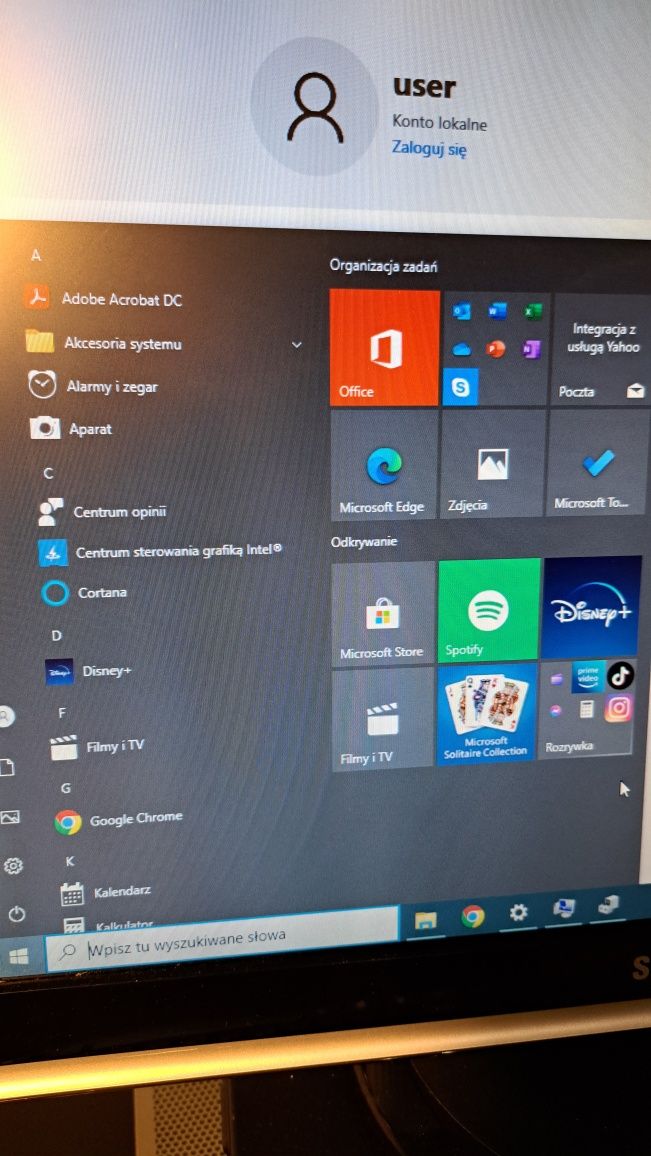Click the letter K index header
Image resolution: width=651 pixels, height=1156 pixels.
70,861
